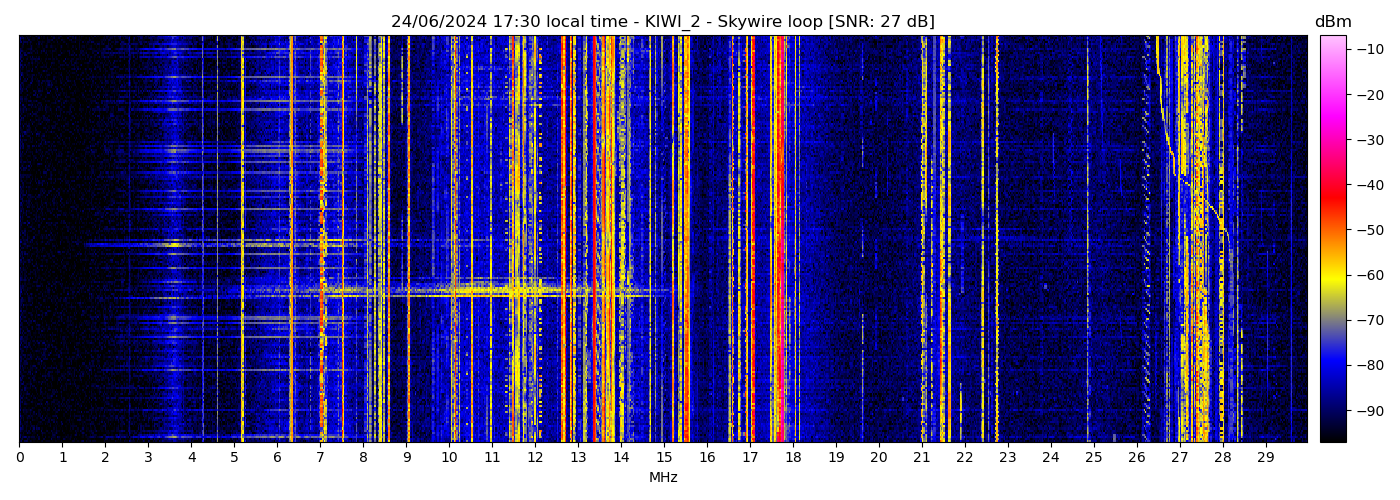Viewport: 1400px width, 500px height.
Task: Click the dBm colorbar label
Action: click(x=1332, y=22)
